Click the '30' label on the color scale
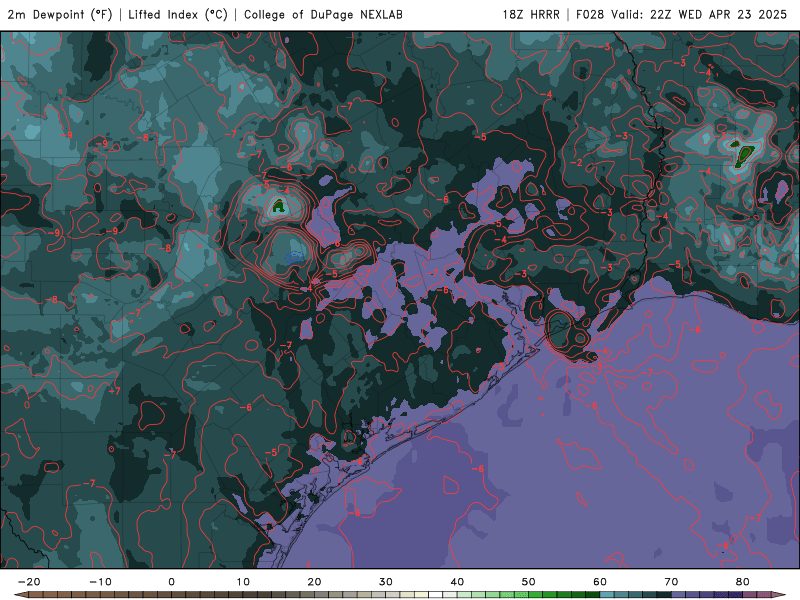Screen dimensions: 800x600 tap(386, 582)
